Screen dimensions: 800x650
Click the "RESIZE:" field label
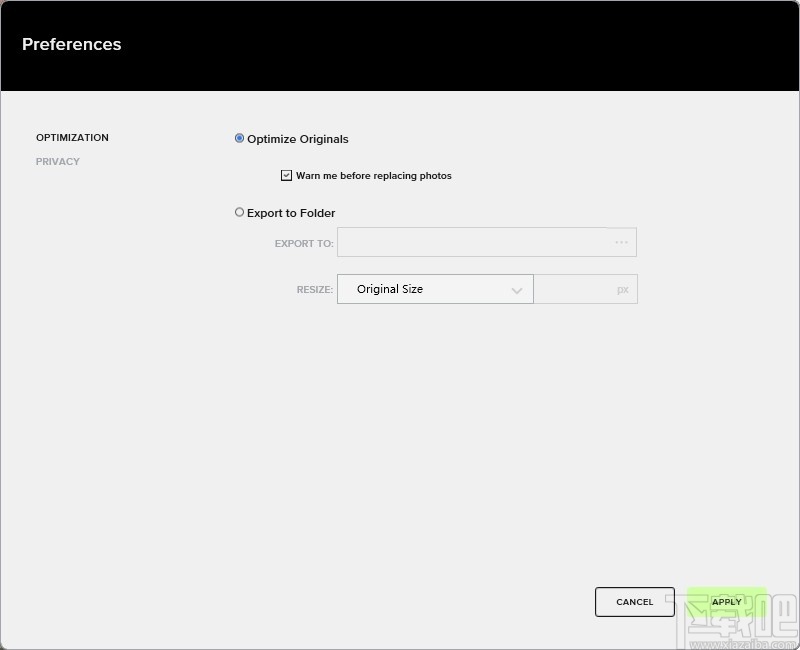point(314,290)
